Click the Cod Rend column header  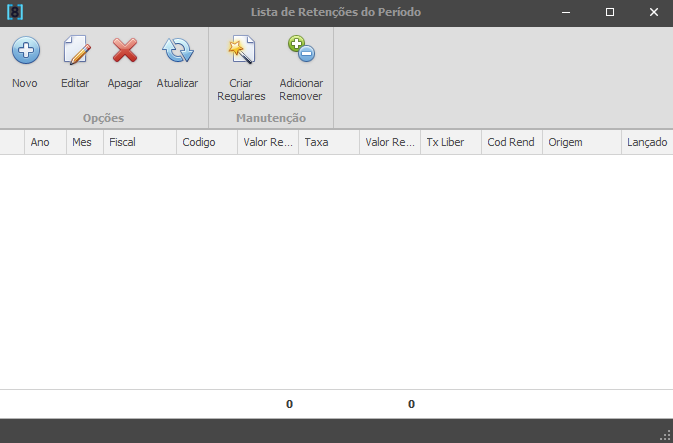510,143
